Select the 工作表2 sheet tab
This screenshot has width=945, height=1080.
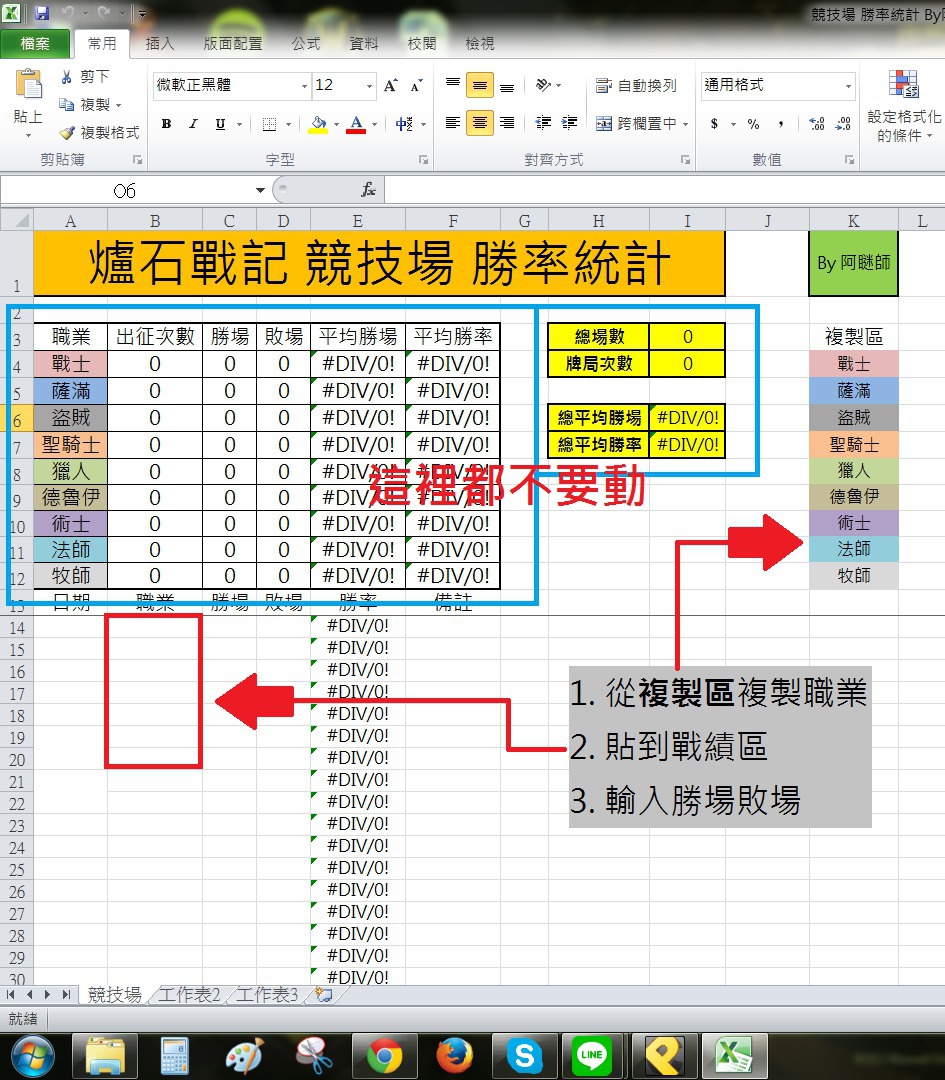189,995
